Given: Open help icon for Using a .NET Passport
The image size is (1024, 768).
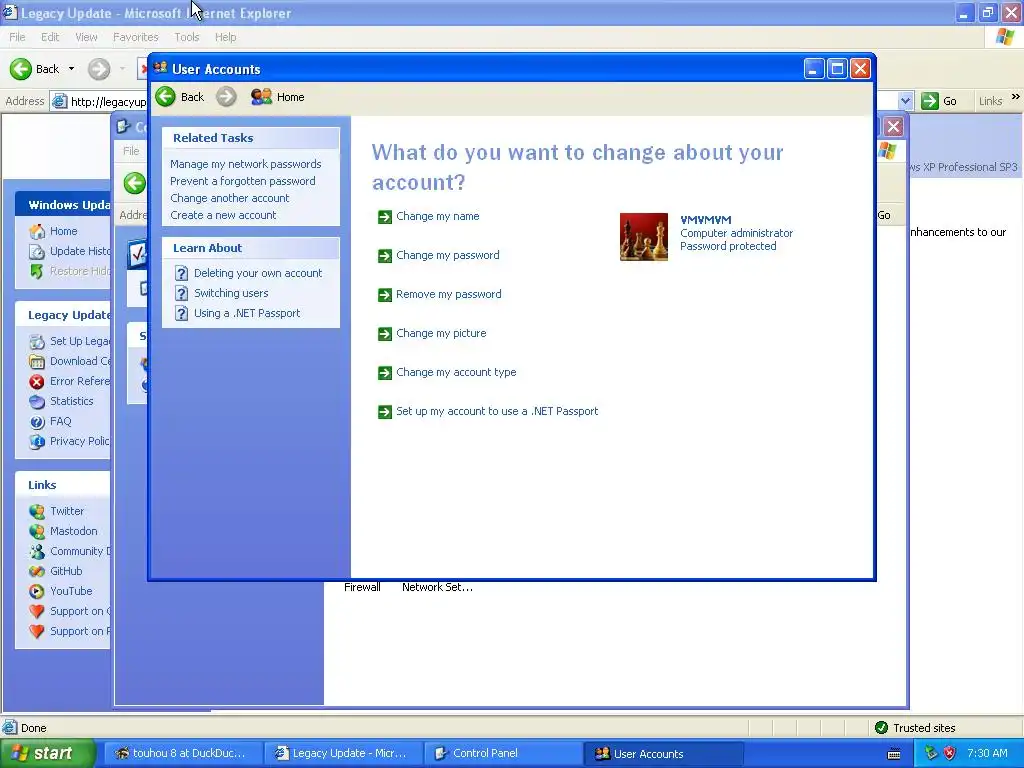Looking at the screenshot, I should tap(182, 313).
